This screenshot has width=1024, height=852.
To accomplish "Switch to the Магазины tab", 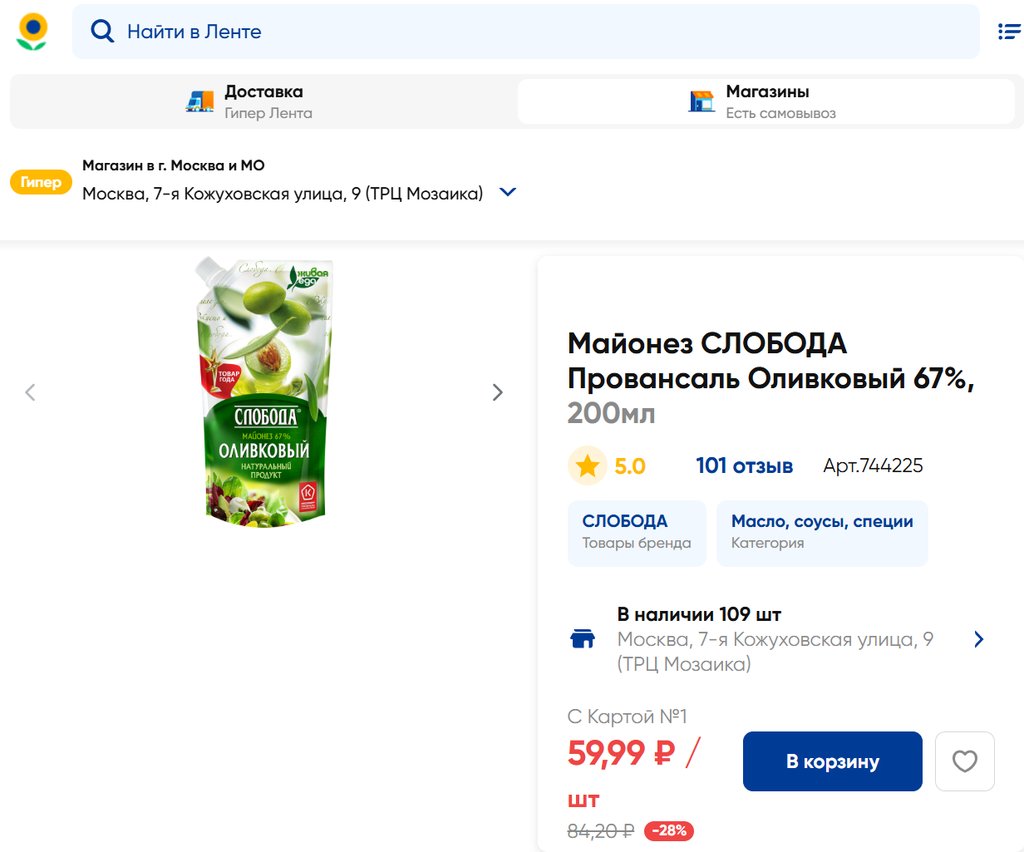I will 766,101.
